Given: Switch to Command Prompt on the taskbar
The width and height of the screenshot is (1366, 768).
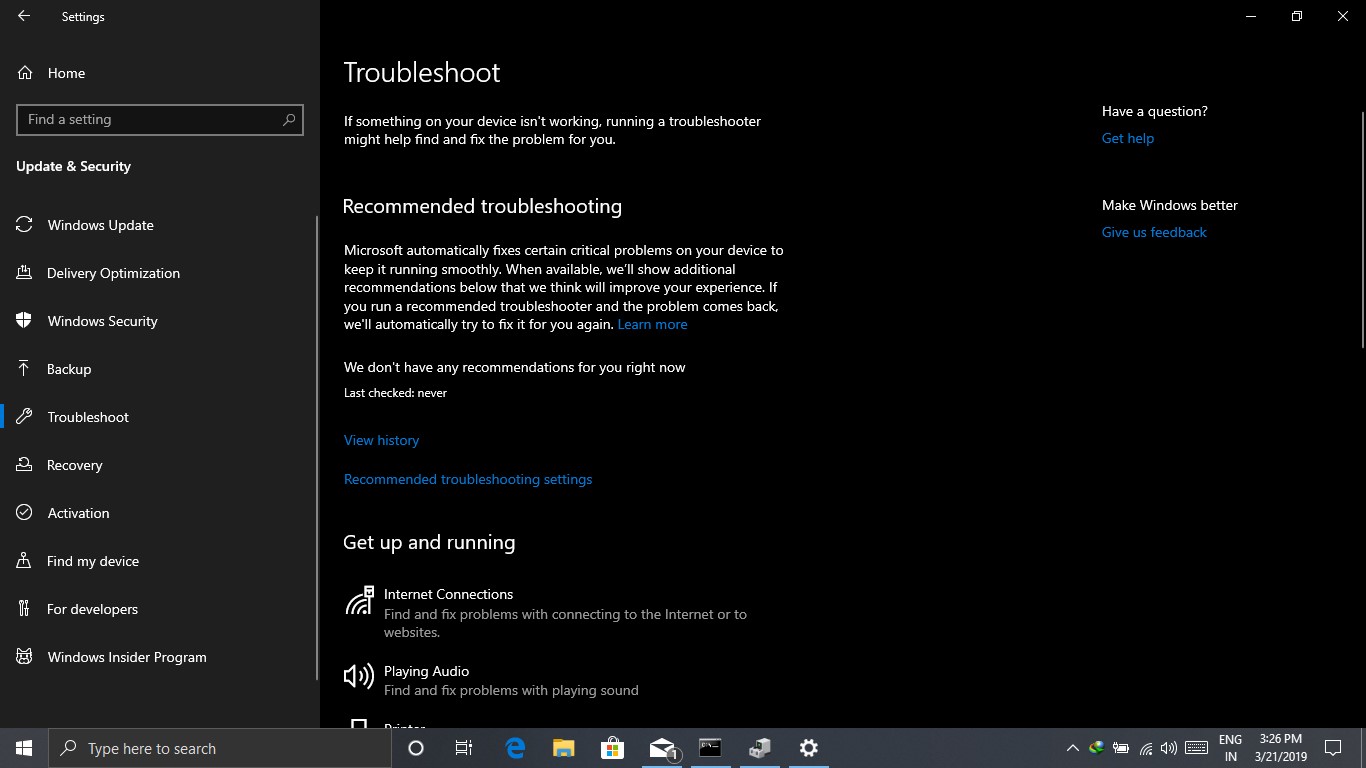Looking at the screenshot, I should 710,748.
